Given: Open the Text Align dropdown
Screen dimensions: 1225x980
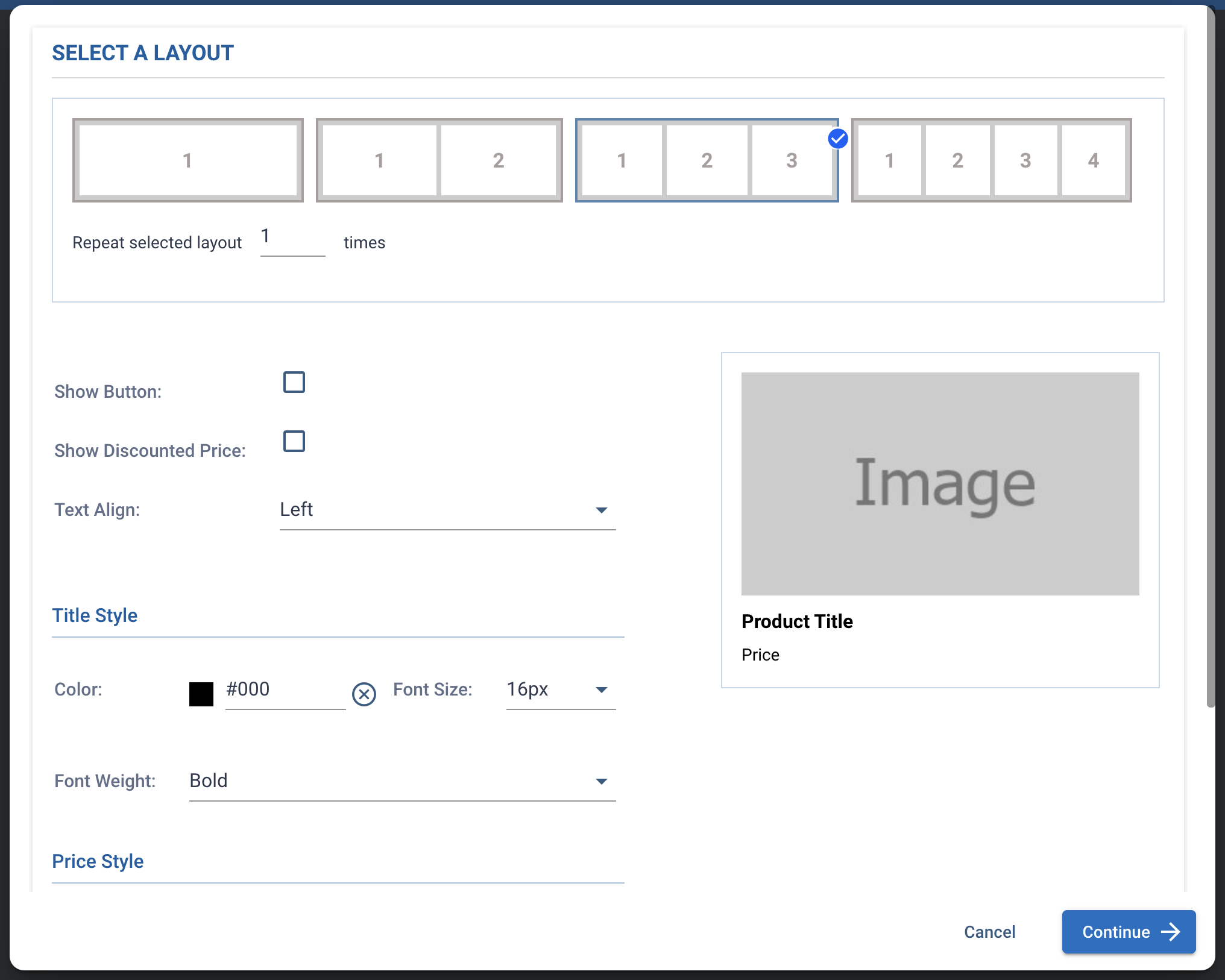Looking at the screenshot, I should coord(447,510).
